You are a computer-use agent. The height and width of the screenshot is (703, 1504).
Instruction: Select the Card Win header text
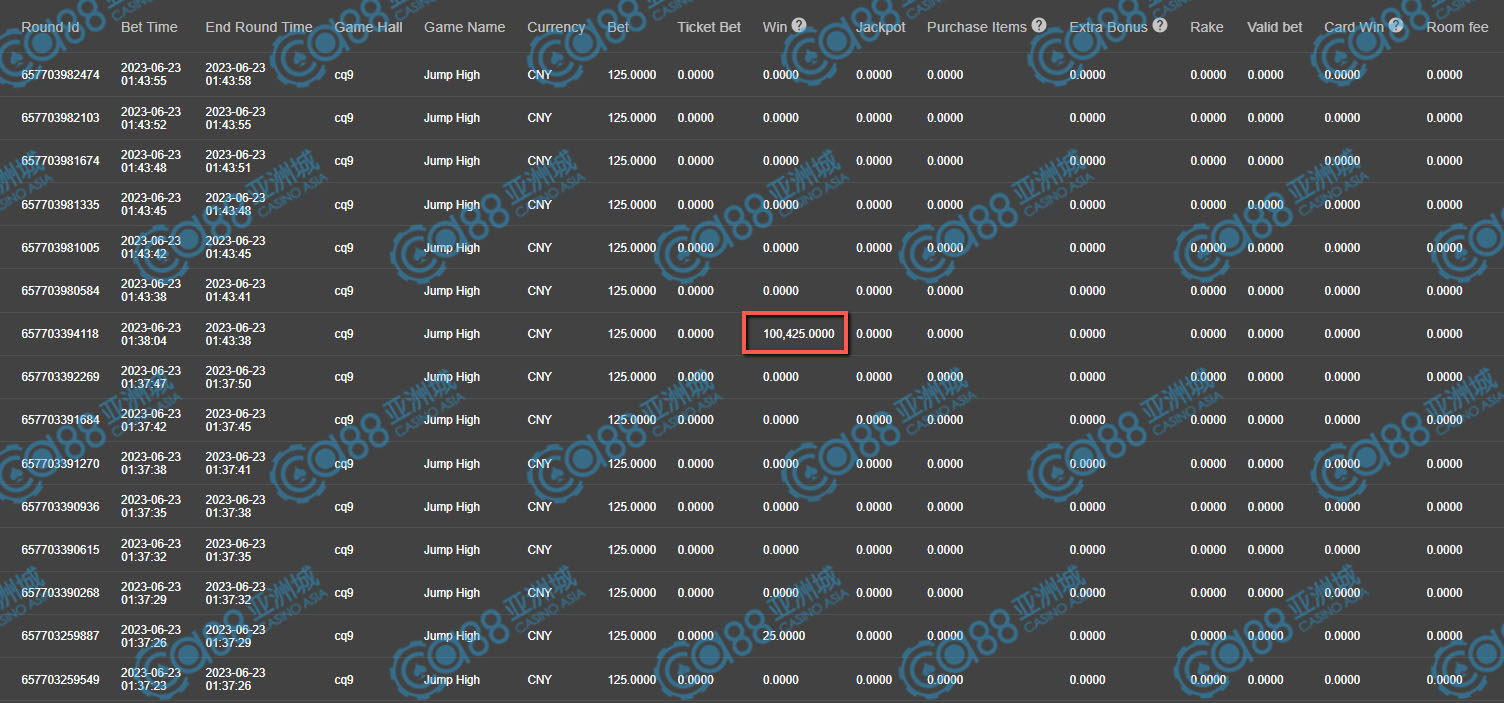(1354, 27)
